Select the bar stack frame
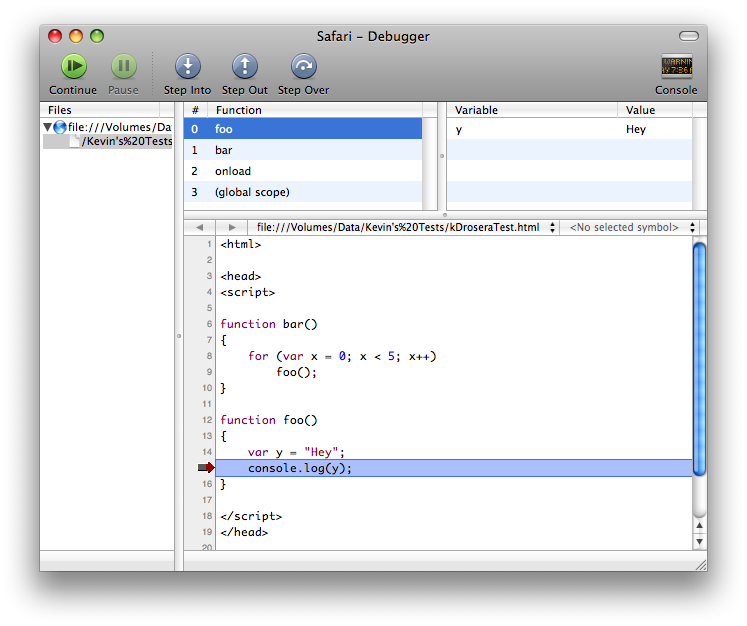The width and height of the screenshot is (747, 626). pyautogui.click(x=303, y=150)
